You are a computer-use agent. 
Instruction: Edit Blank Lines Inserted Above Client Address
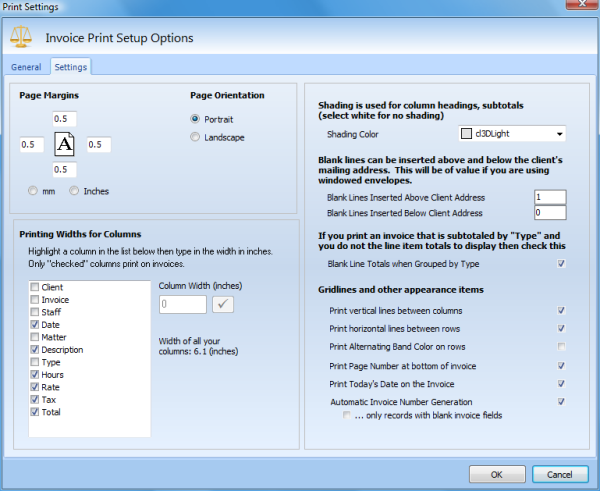pyautogui.click(x=550, y=197)
